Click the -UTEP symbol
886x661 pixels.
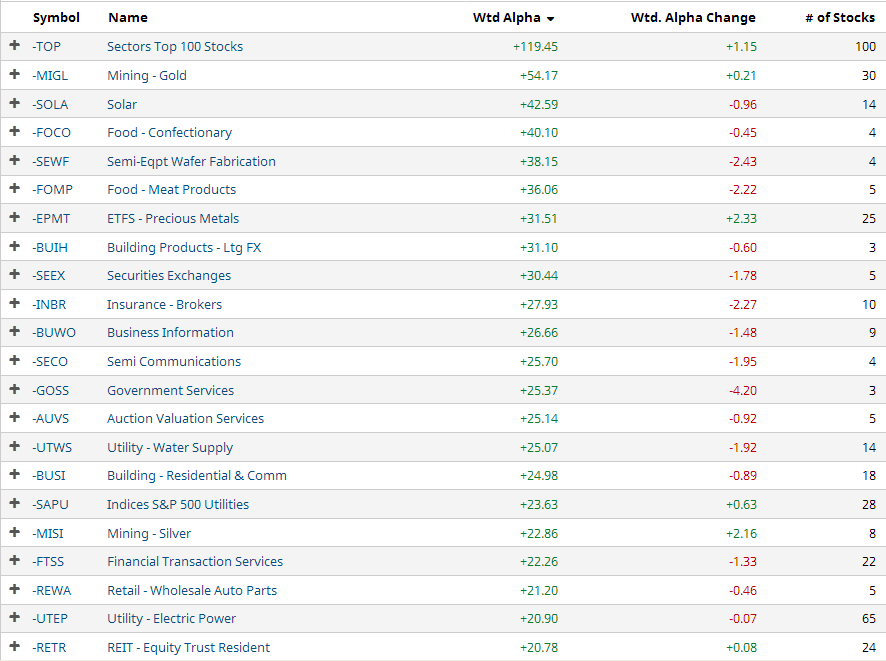coord(50,619)
